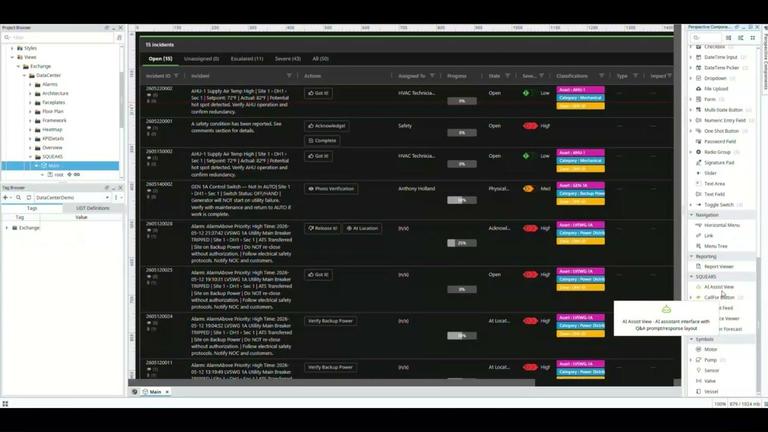Select Vessel symbol in palette
This screenshot has height=432, width=768.
point(711,391)
